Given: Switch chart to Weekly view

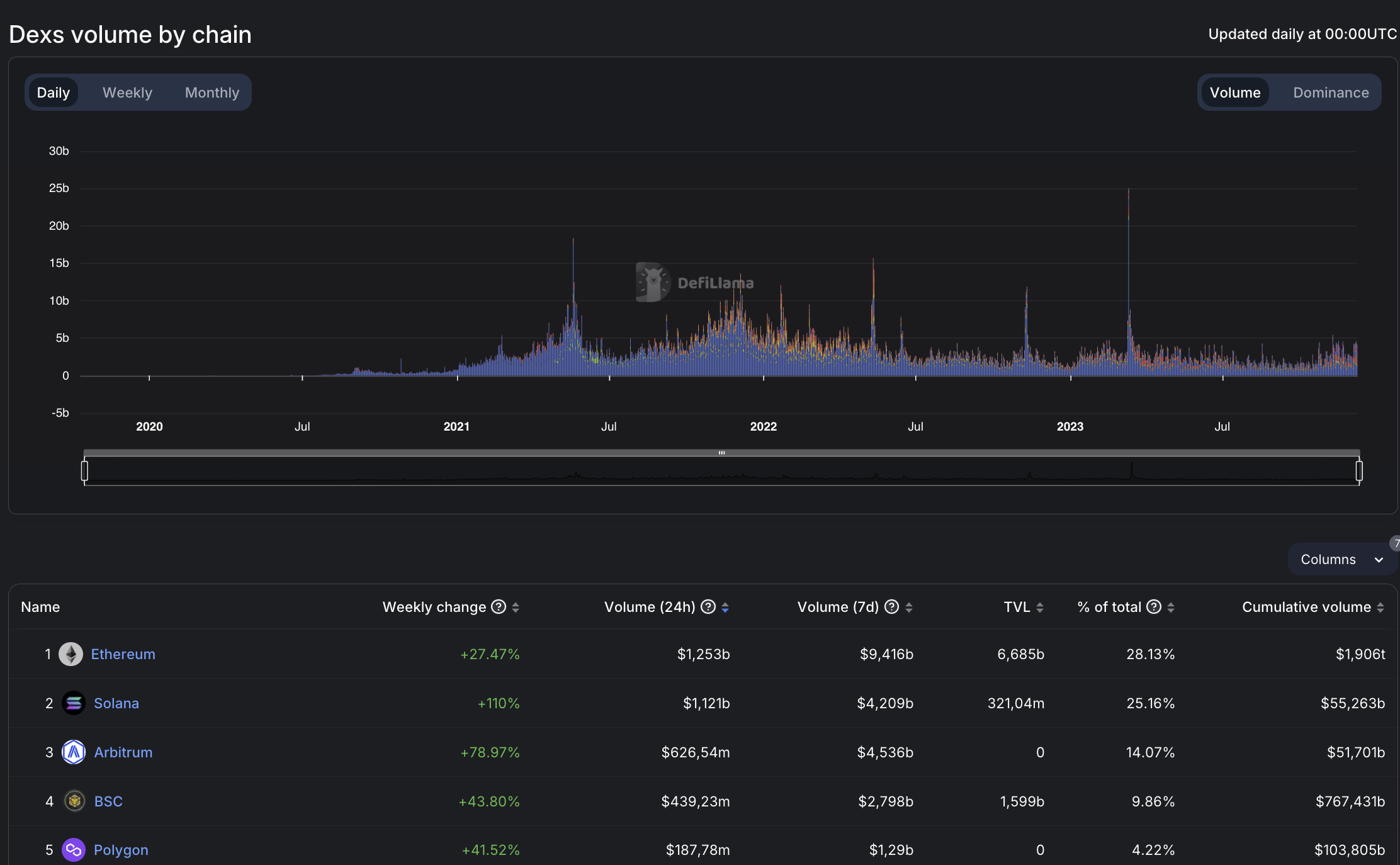Looking at the screenshot, I should tap(127, 93).
